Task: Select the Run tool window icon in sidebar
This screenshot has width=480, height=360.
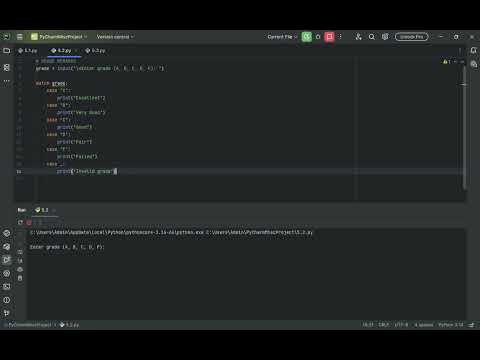Action: pyautogui.click(x=6, y=260)
